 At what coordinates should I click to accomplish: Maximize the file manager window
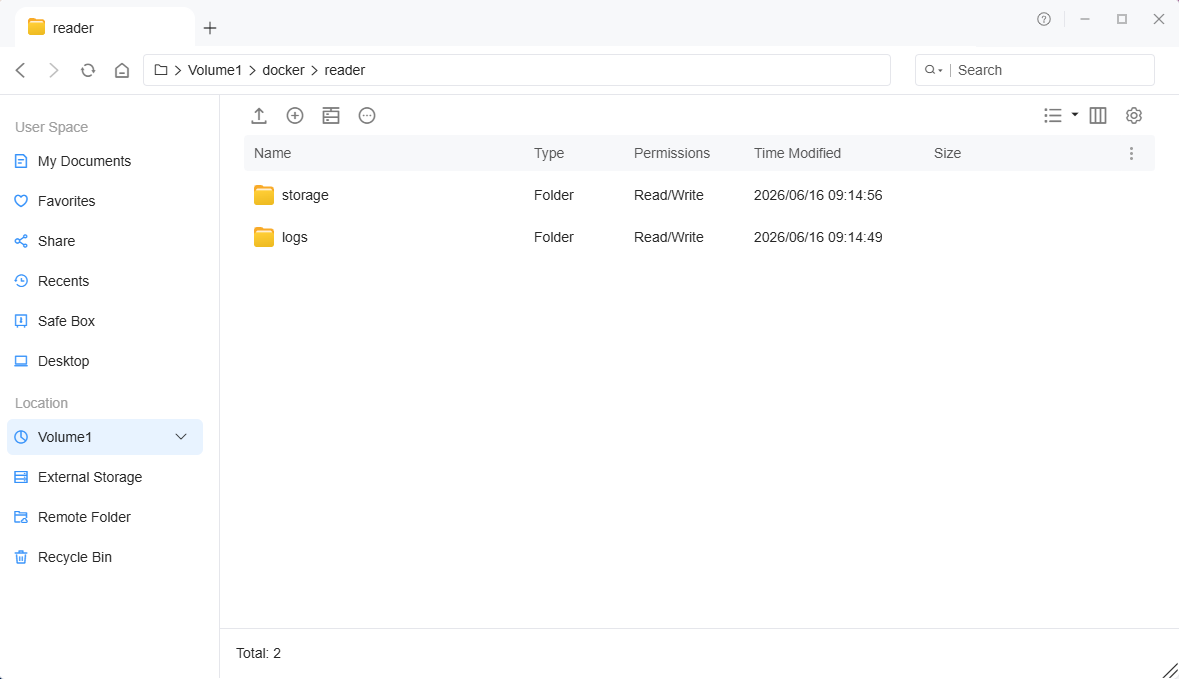coord(1122,19)
